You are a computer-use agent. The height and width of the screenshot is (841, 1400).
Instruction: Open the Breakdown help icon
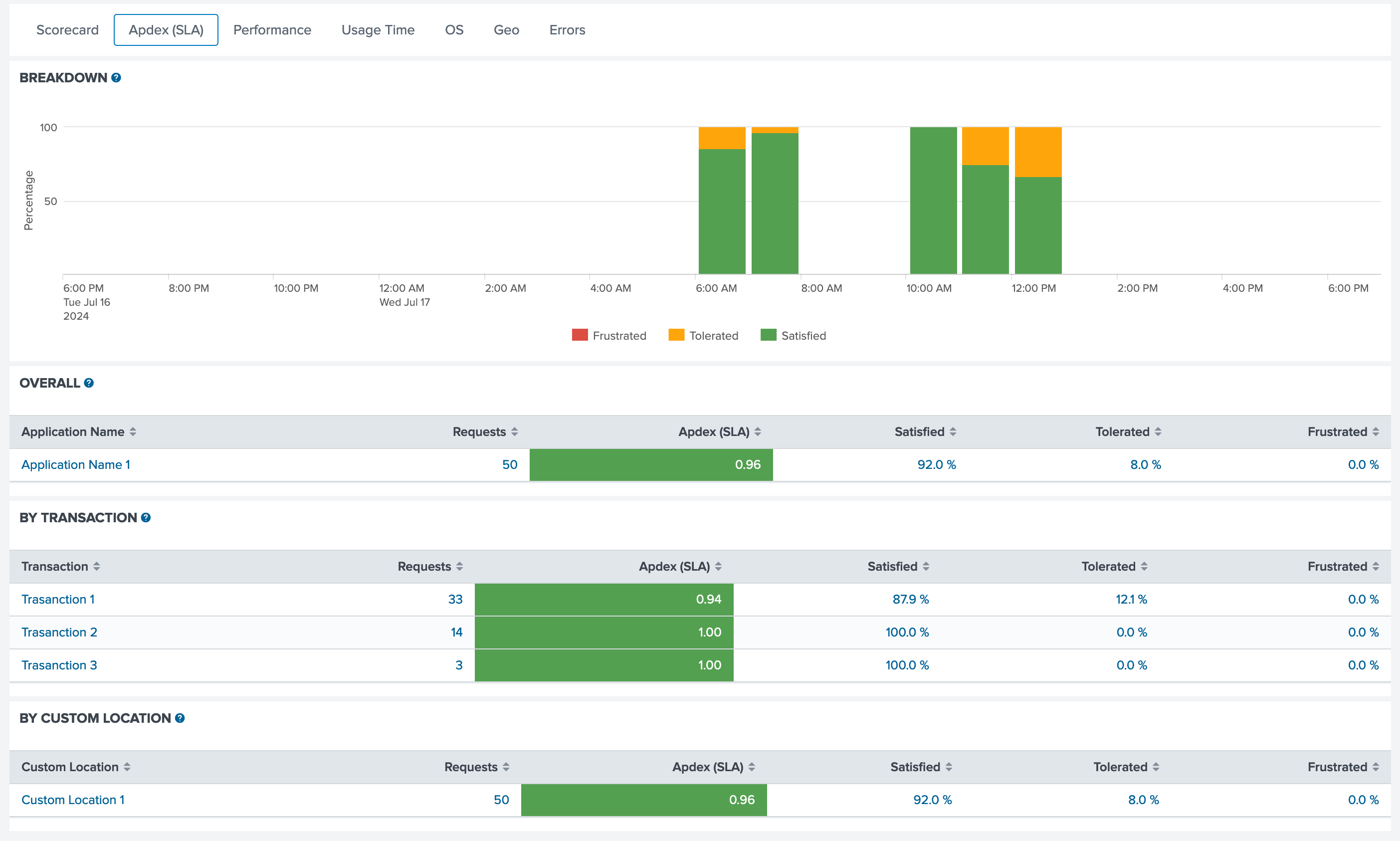coord(116,78)
